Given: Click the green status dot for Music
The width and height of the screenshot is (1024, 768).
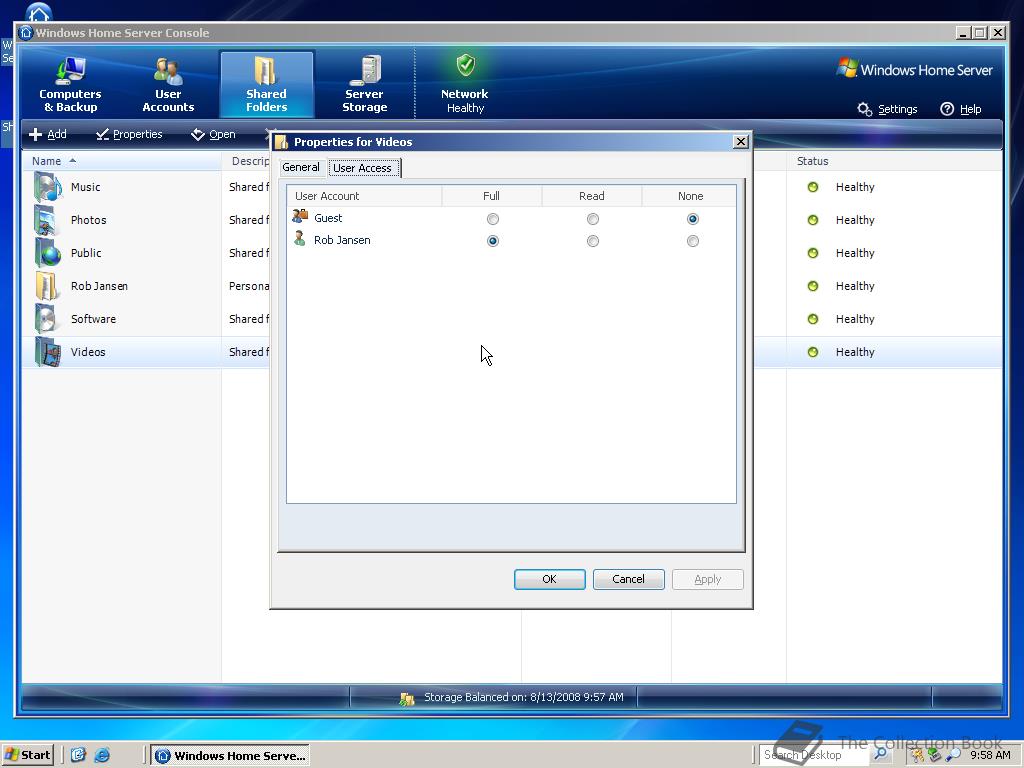Looking at the screenshot, I should click(x=813, y=187).
